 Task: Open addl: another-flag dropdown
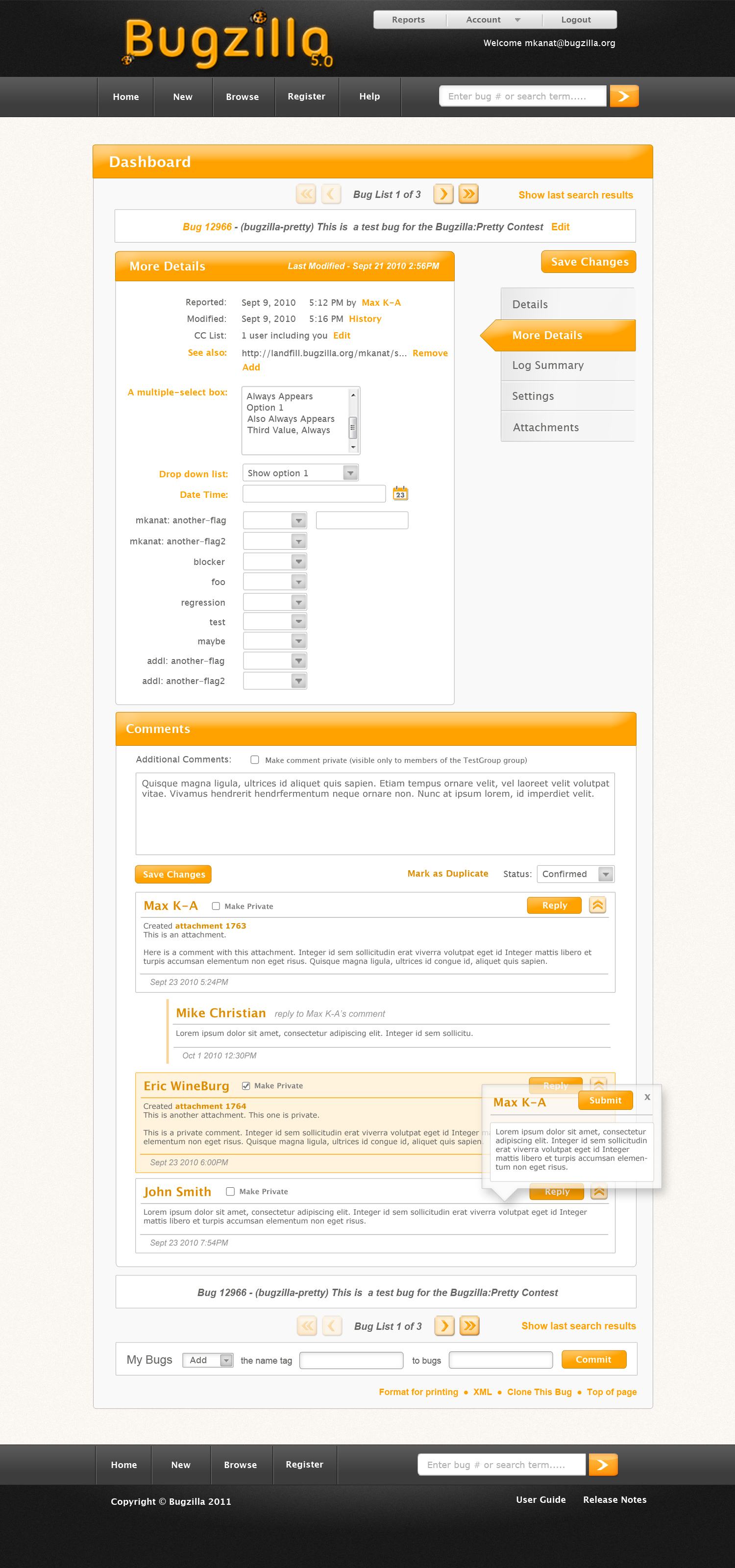click(275, 661)
